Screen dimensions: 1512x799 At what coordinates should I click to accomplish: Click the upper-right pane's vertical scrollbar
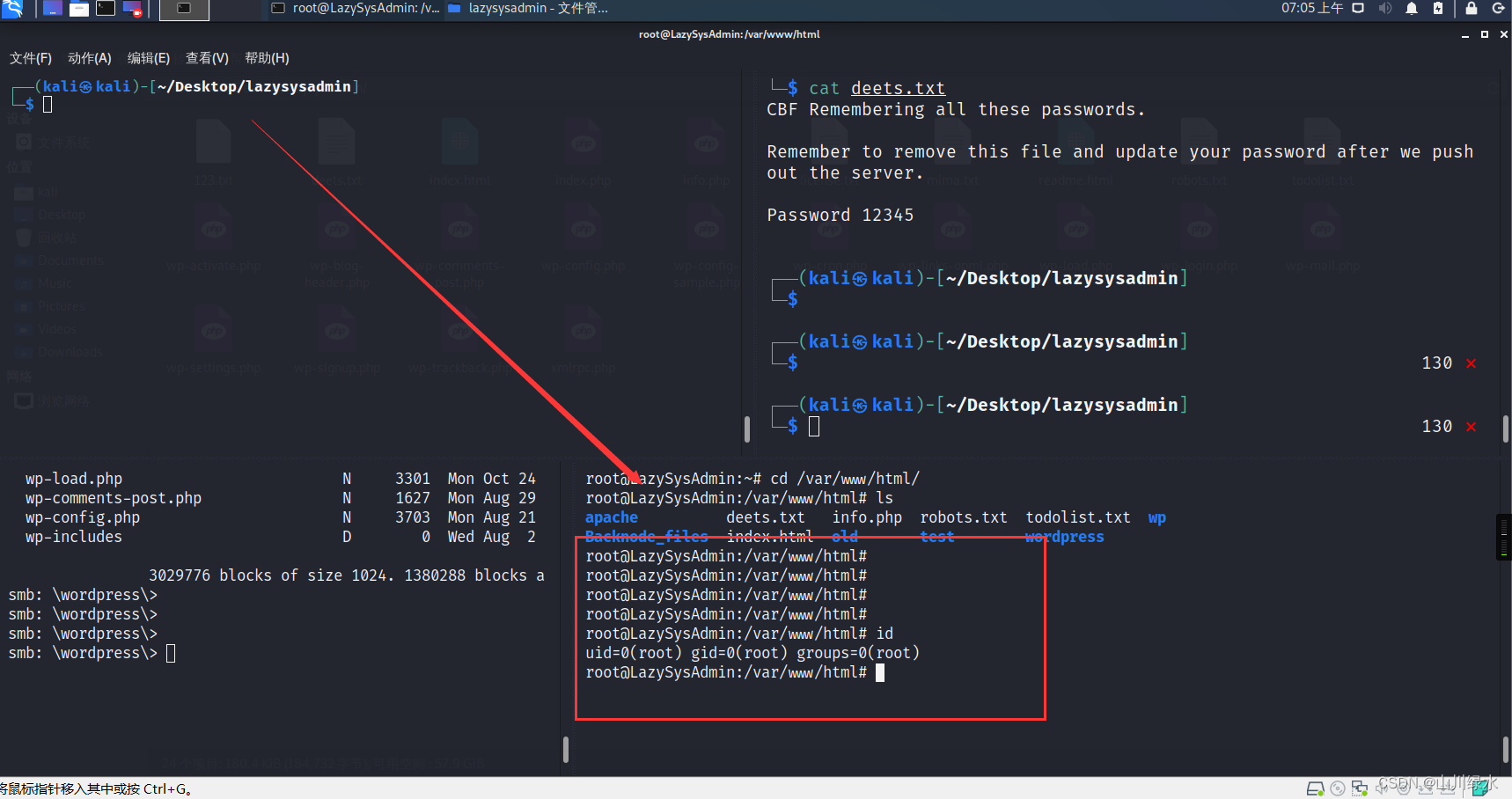click(x=1506, y=429)
